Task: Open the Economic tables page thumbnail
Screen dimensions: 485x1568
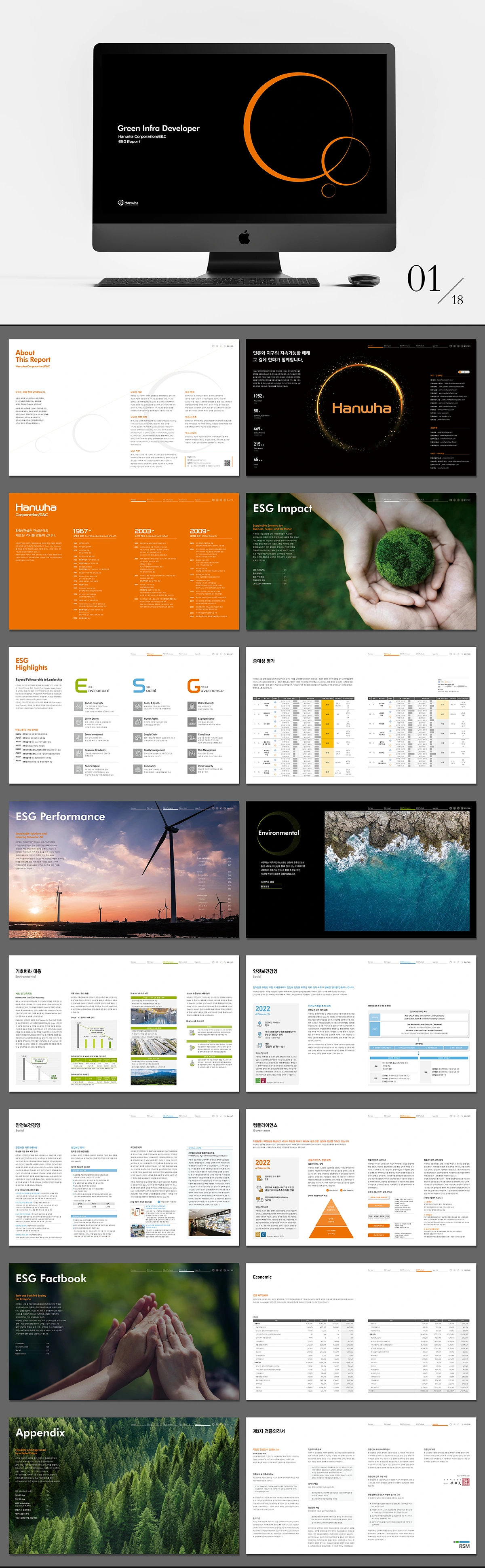Action: point(361,1331)
